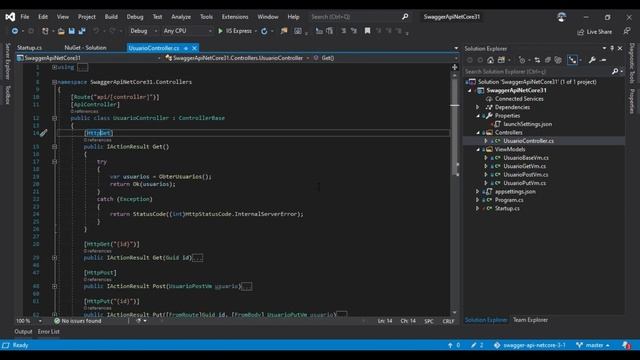Open the File menu
The image size is (640, 360).
click(x=25, y=17)
